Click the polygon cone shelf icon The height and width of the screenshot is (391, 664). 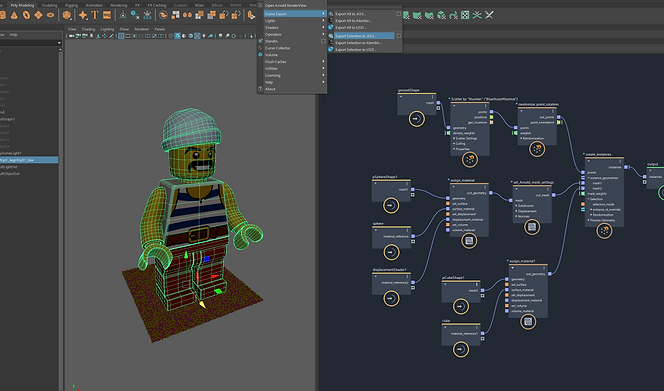[x=14, y=15]
